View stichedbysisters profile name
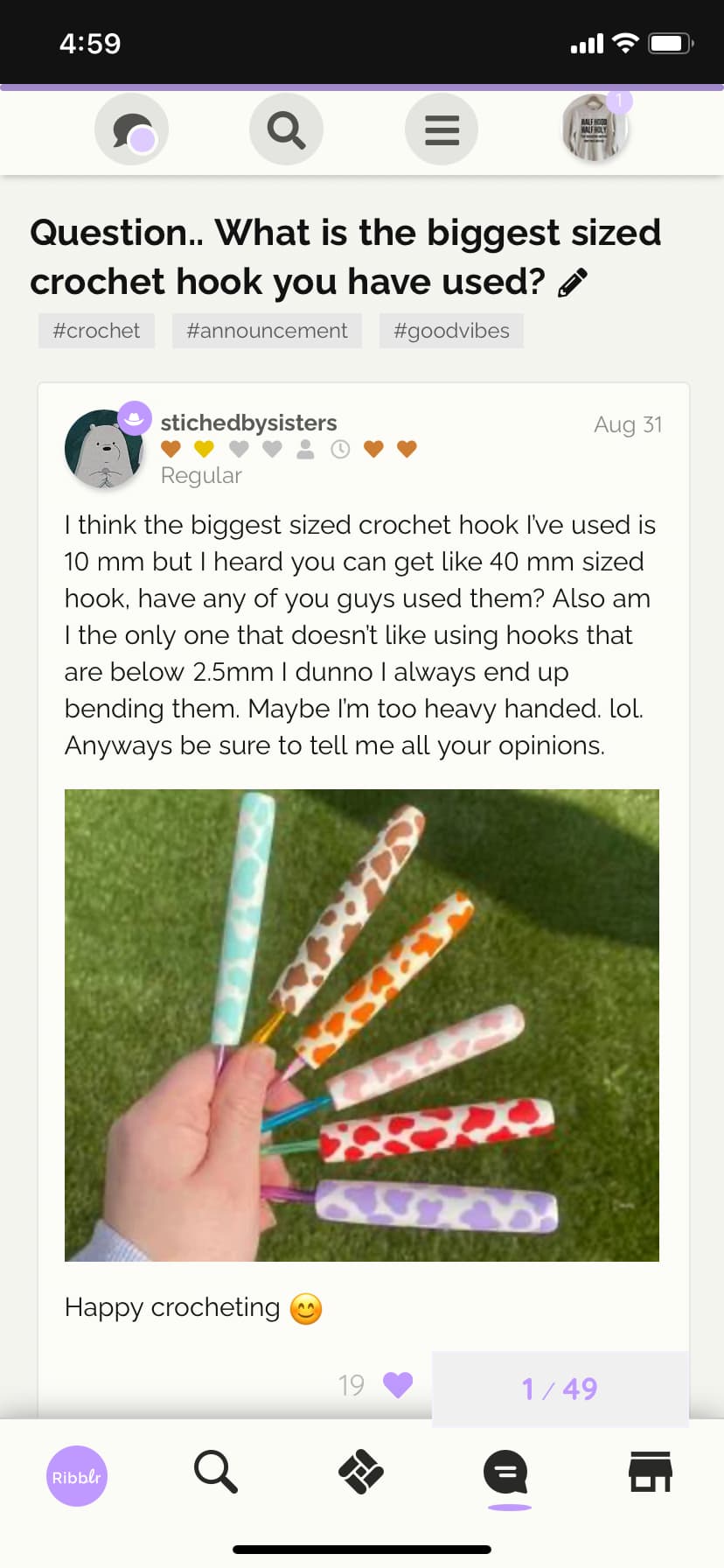 click(x=248, y=423)
